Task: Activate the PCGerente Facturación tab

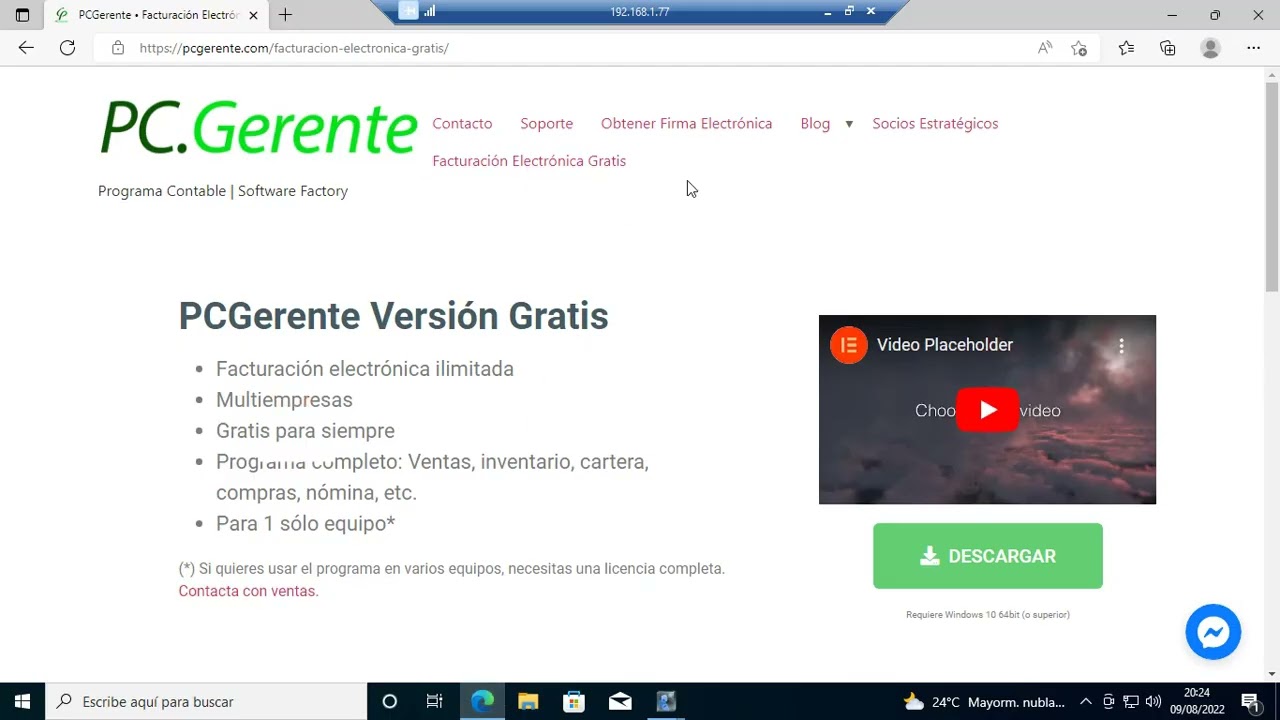Action: (x=158, y=15)
